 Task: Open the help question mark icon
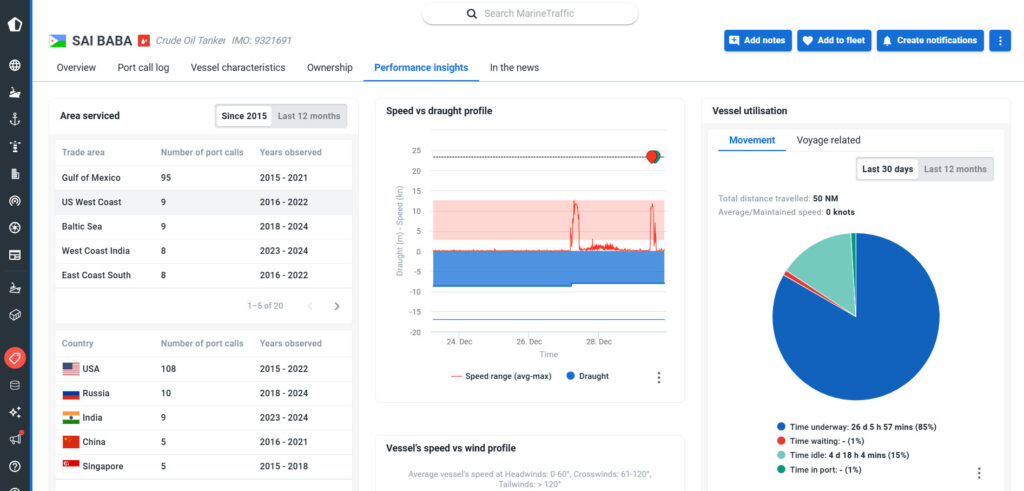15,466
